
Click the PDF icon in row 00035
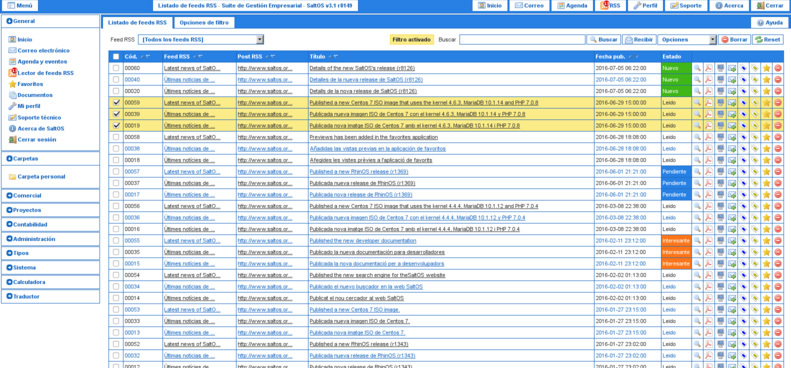(709, 252)
